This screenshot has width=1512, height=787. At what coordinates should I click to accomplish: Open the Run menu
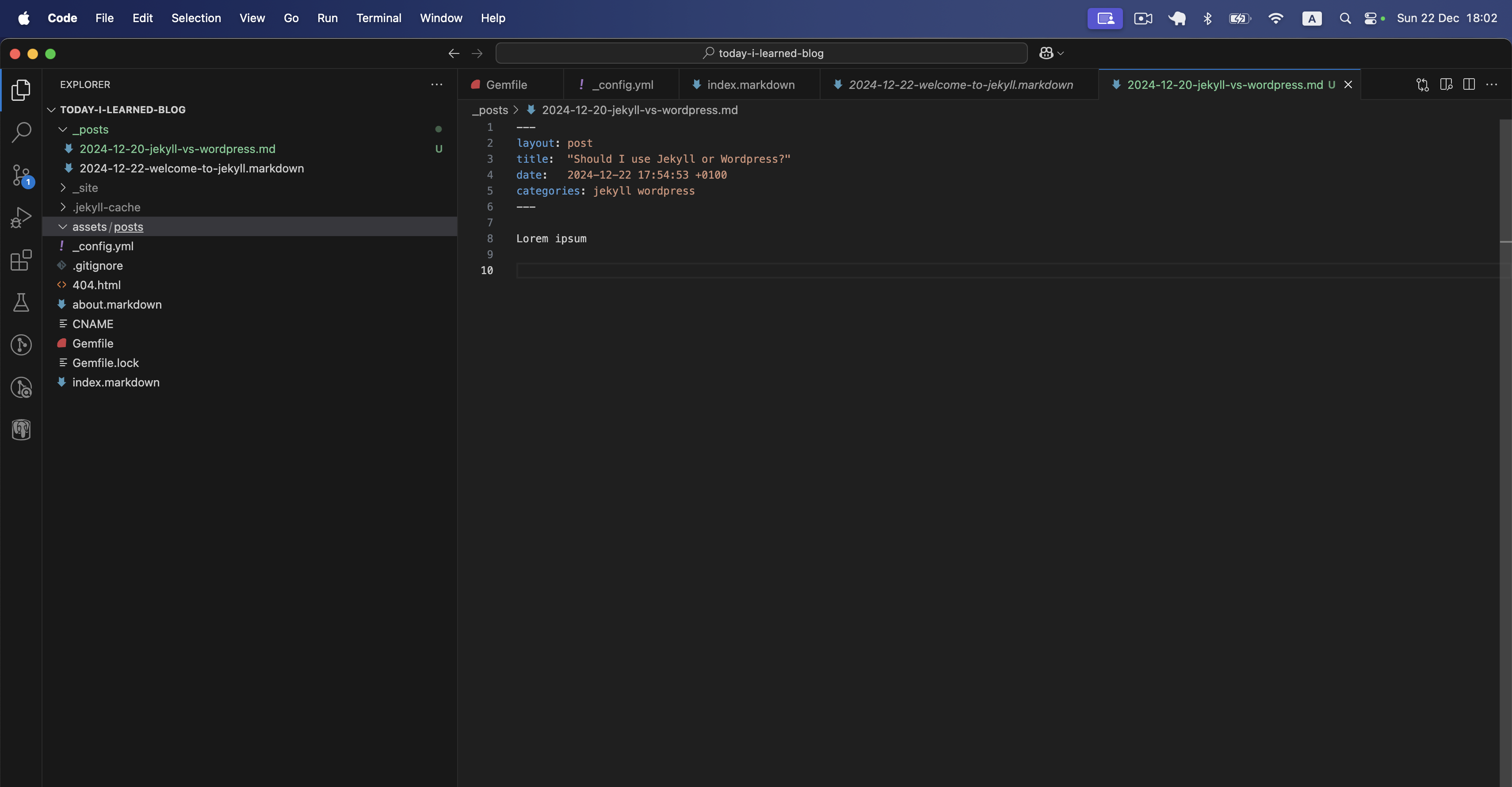[328, 18]
